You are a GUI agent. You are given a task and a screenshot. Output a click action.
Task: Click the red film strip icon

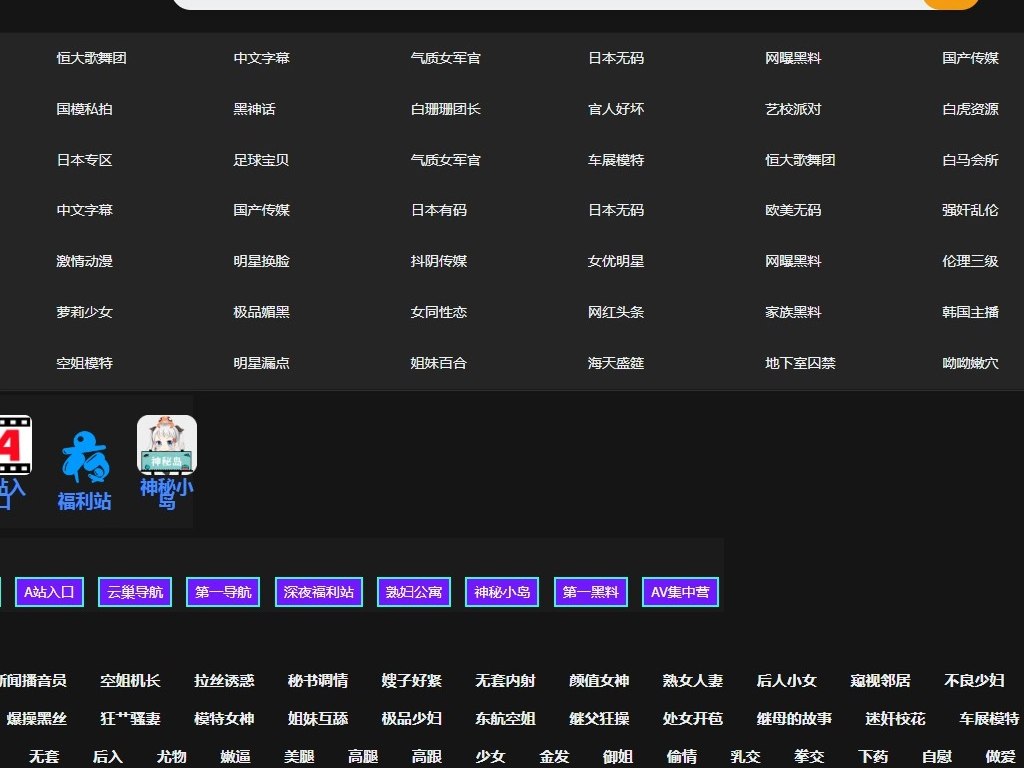(x=14, y=445)
